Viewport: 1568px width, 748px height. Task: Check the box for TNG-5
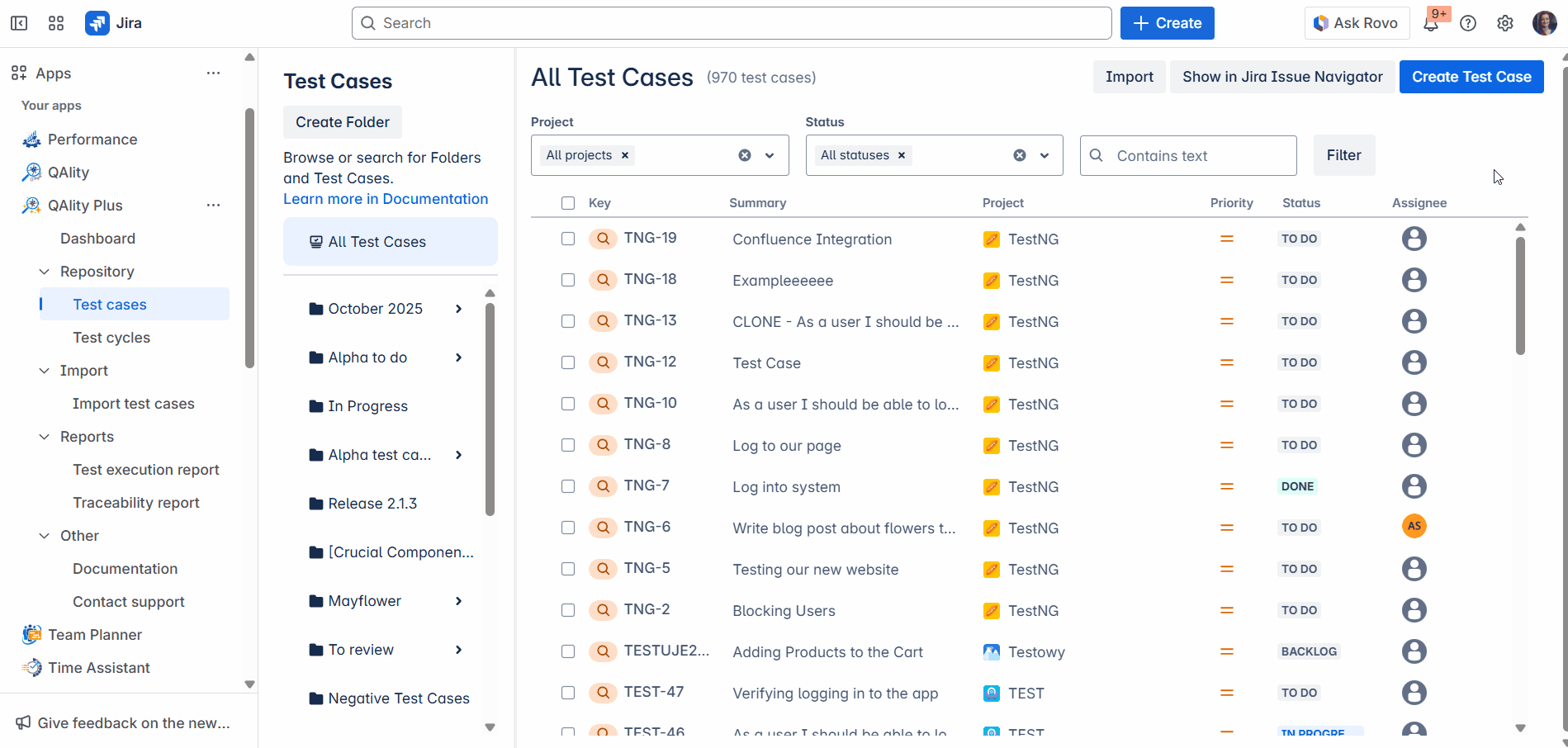click(x=568, y=569)
